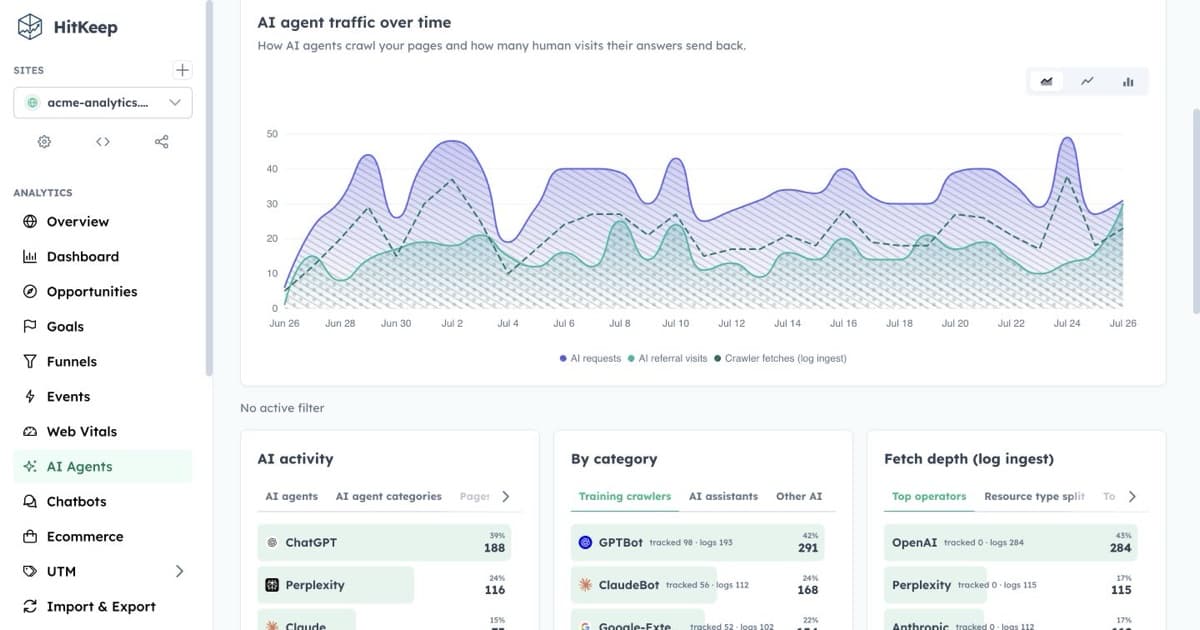Open site settings gear icon
The width and height of the screenshot is (1200, 630).
coord(44,142)
